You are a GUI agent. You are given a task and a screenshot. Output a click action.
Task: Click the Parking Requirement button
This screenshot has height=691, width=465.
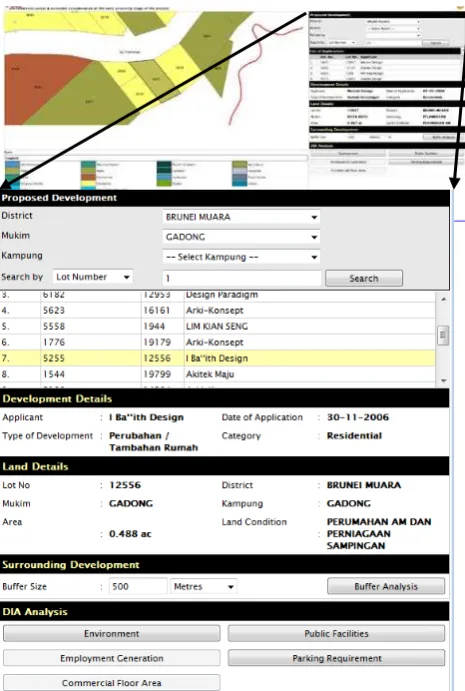tap(336, 658)
